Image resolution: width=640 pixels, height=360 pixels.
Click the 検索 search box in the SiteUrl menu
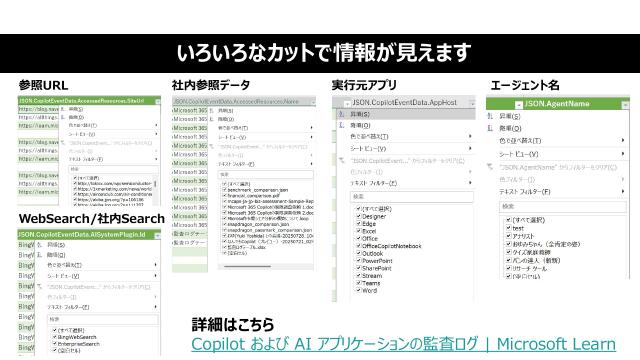point(113,169)
